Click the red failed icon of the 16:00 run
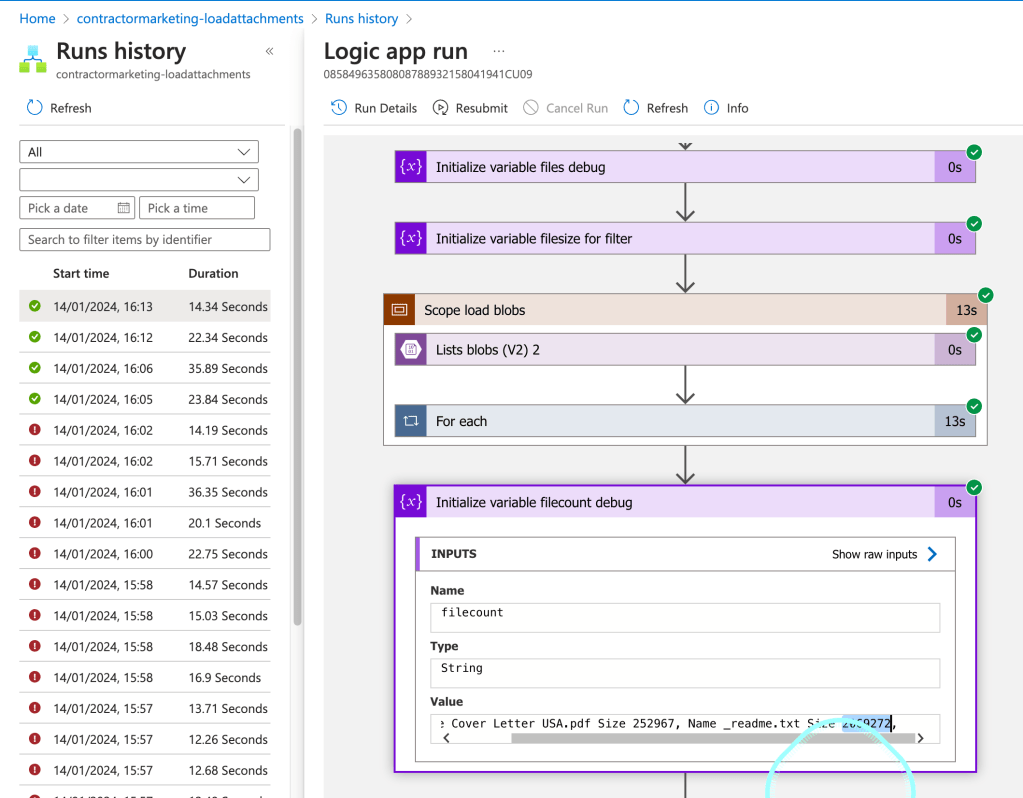The width and height of the screenshot is (1023, 798). [x=35, y=553]
